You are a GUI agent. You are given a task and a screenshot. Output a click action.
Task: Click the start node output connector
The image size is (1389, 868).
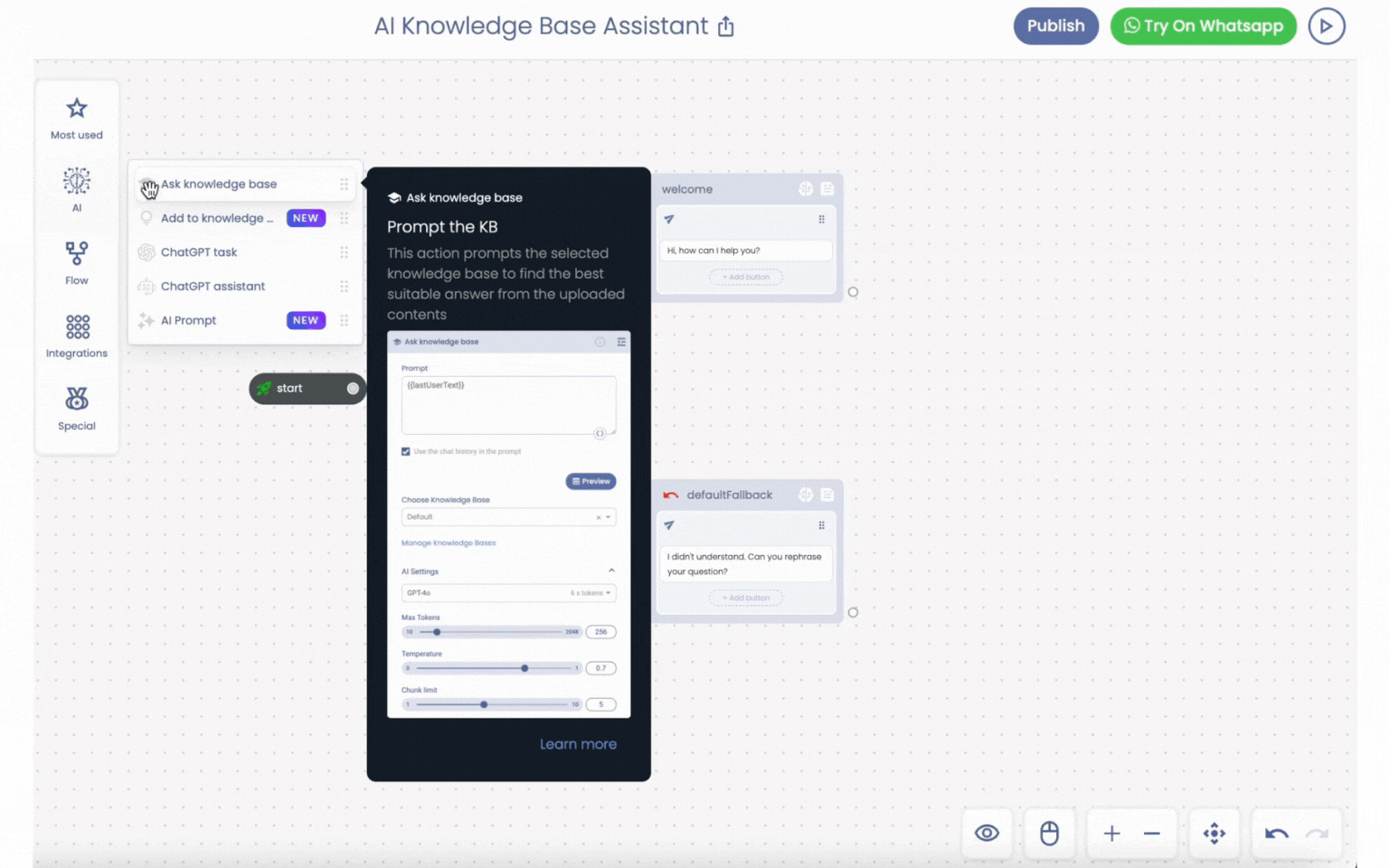coord(353,389)
